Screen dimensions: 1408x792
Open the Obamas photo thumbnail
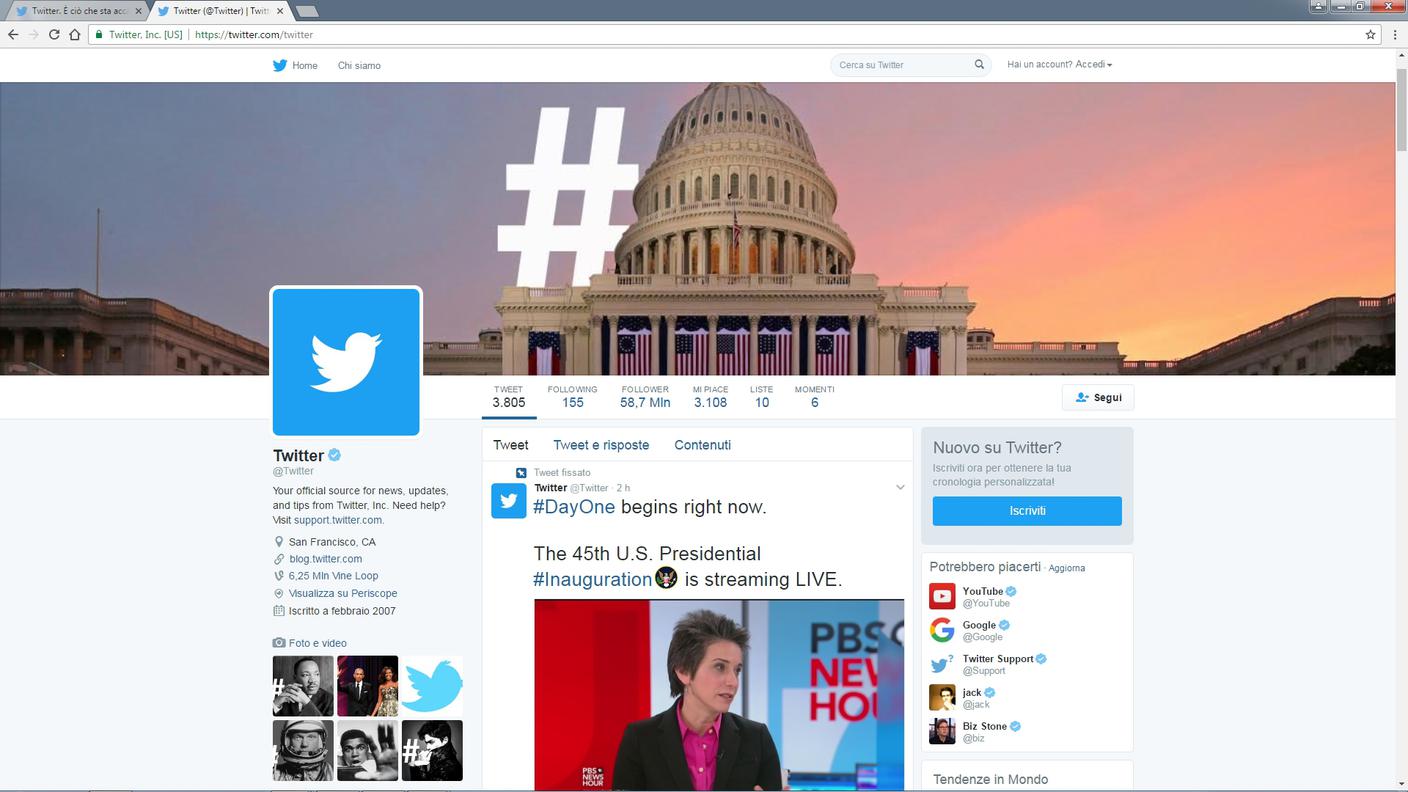tap(367, 686)
